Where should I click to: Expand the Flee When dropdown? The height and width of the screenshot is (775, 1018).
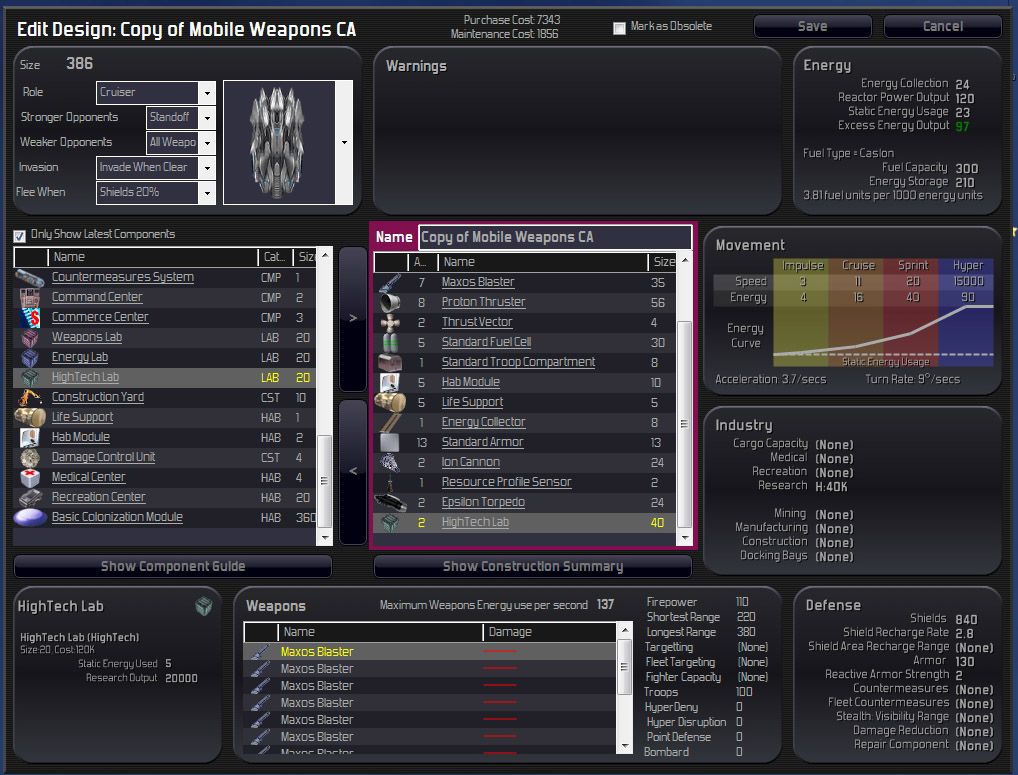pos(207,193)
